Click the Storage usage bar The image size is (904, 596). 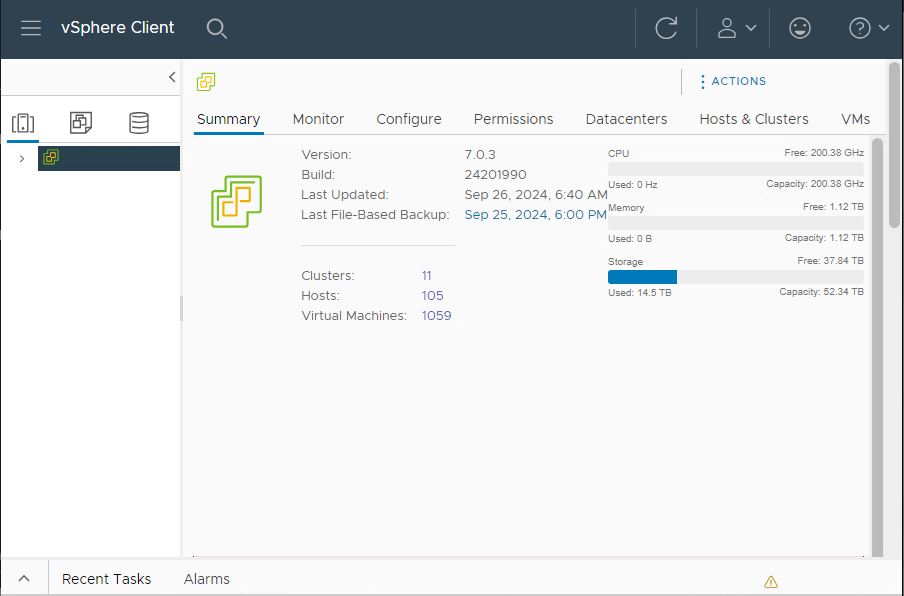point(736,277)
